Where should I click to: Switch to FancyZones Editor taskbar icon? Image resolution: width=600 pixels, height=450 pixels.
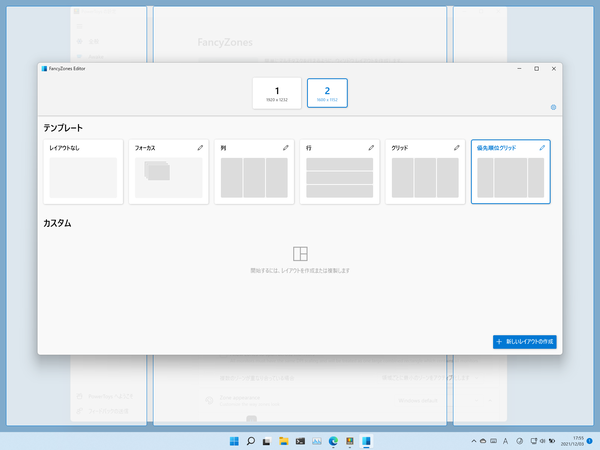pos(366,441)
